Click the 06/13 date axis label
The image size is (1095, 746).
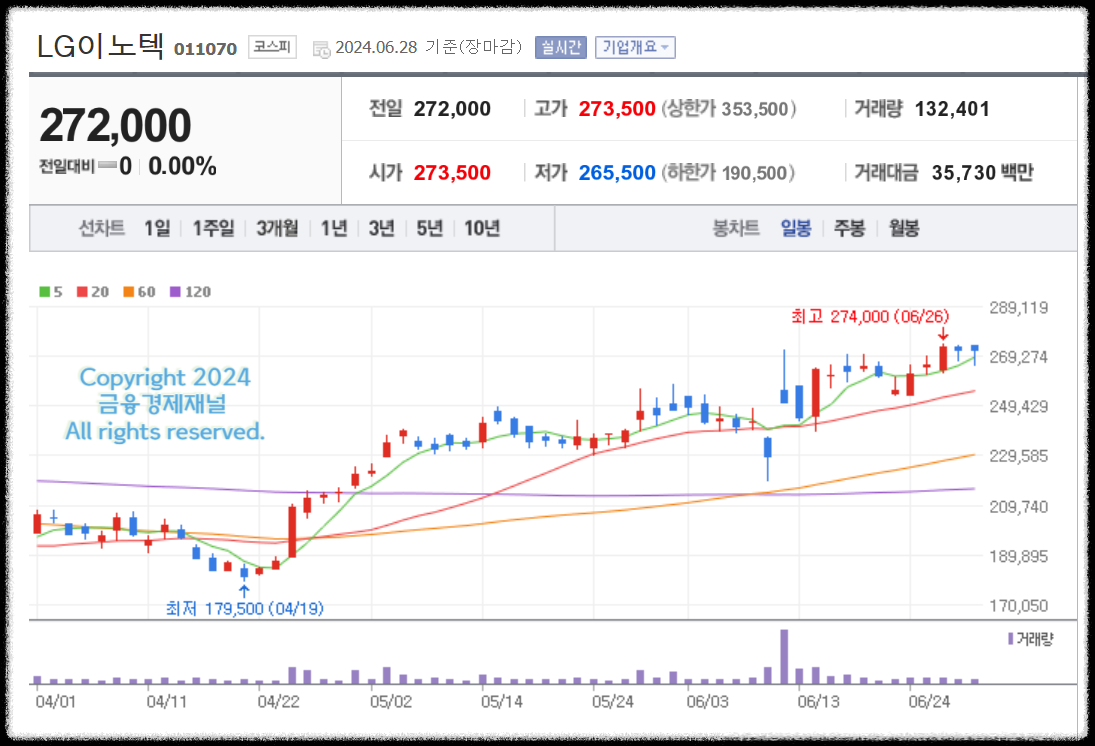pyautogui.click(x=818, y=701)
